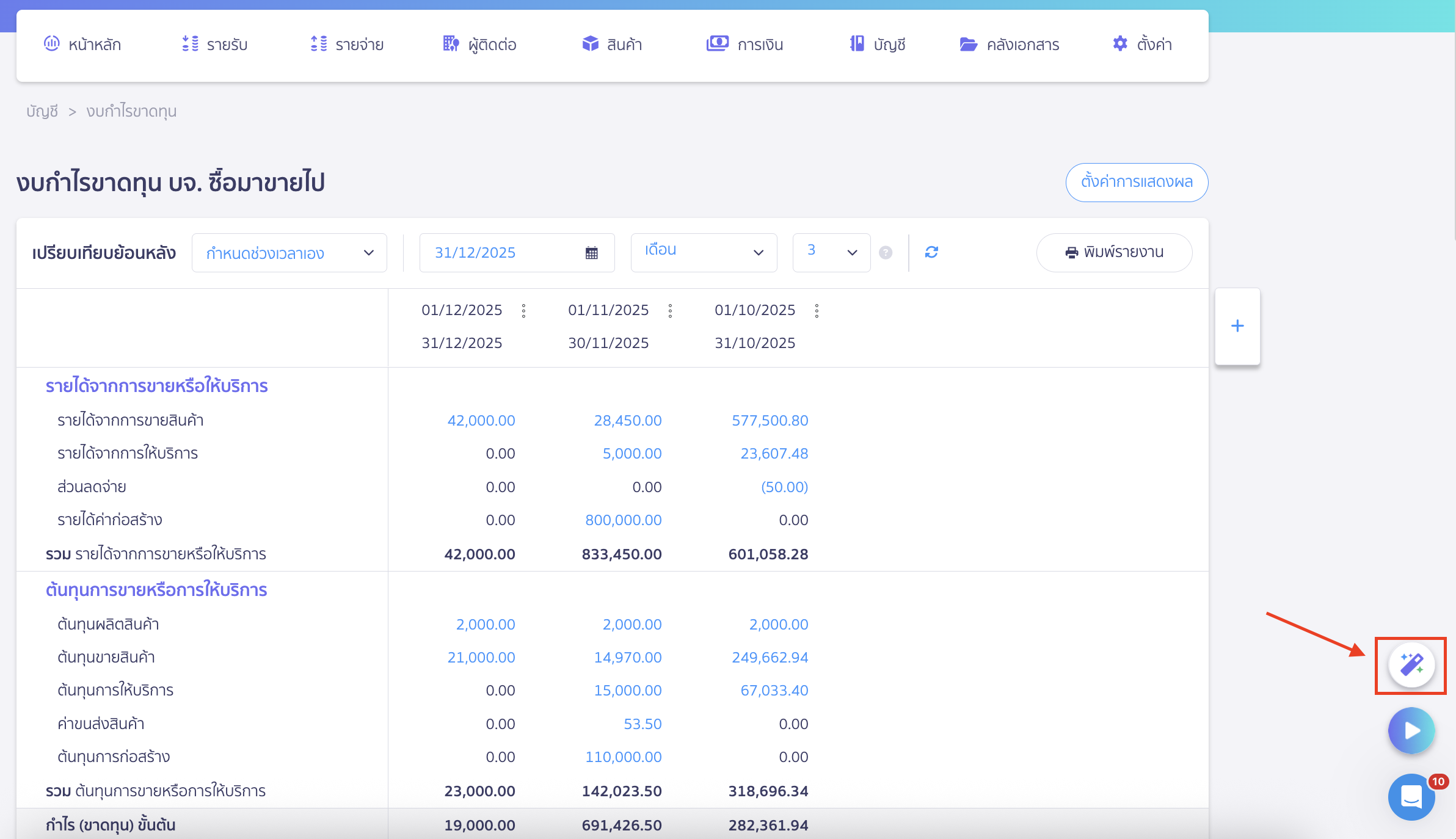Open the 42,000.00 sales revenue link
The height and width of the screenshot is (839, 1456).
482,420
